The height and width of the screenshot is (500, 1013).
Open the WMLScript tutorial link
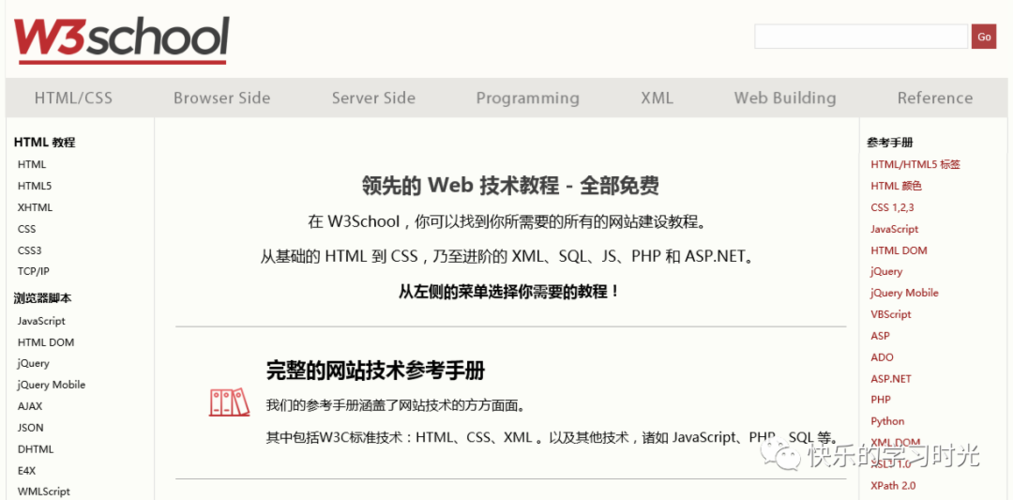coord(44,492)
